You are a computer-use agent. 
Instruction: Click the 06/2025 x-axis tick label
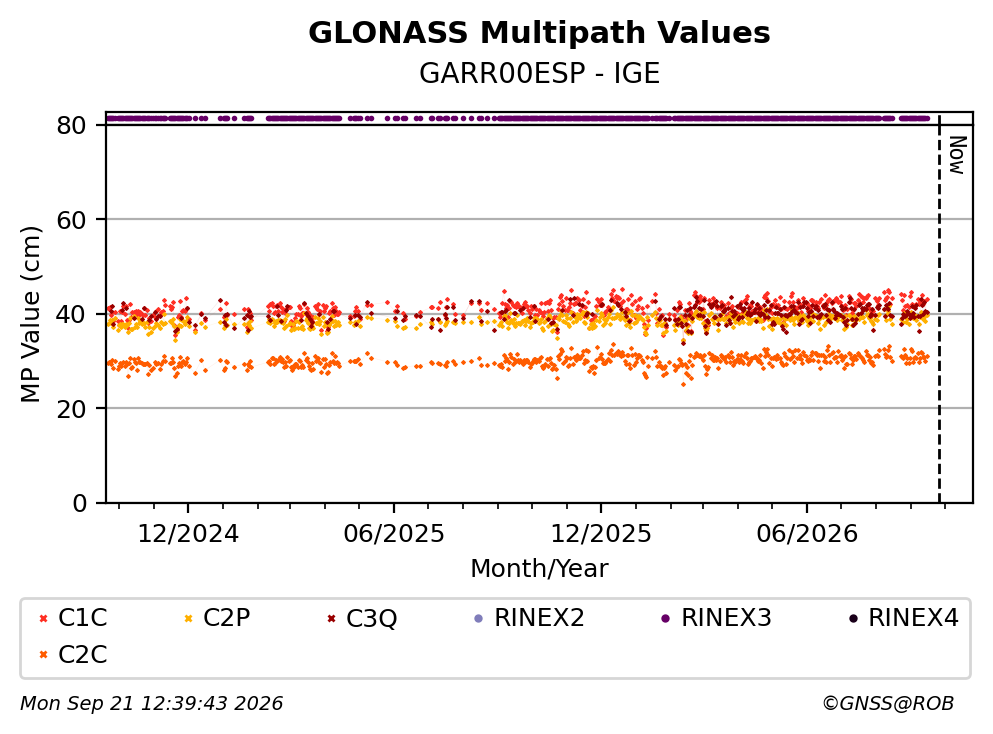(x=394, y=533)
